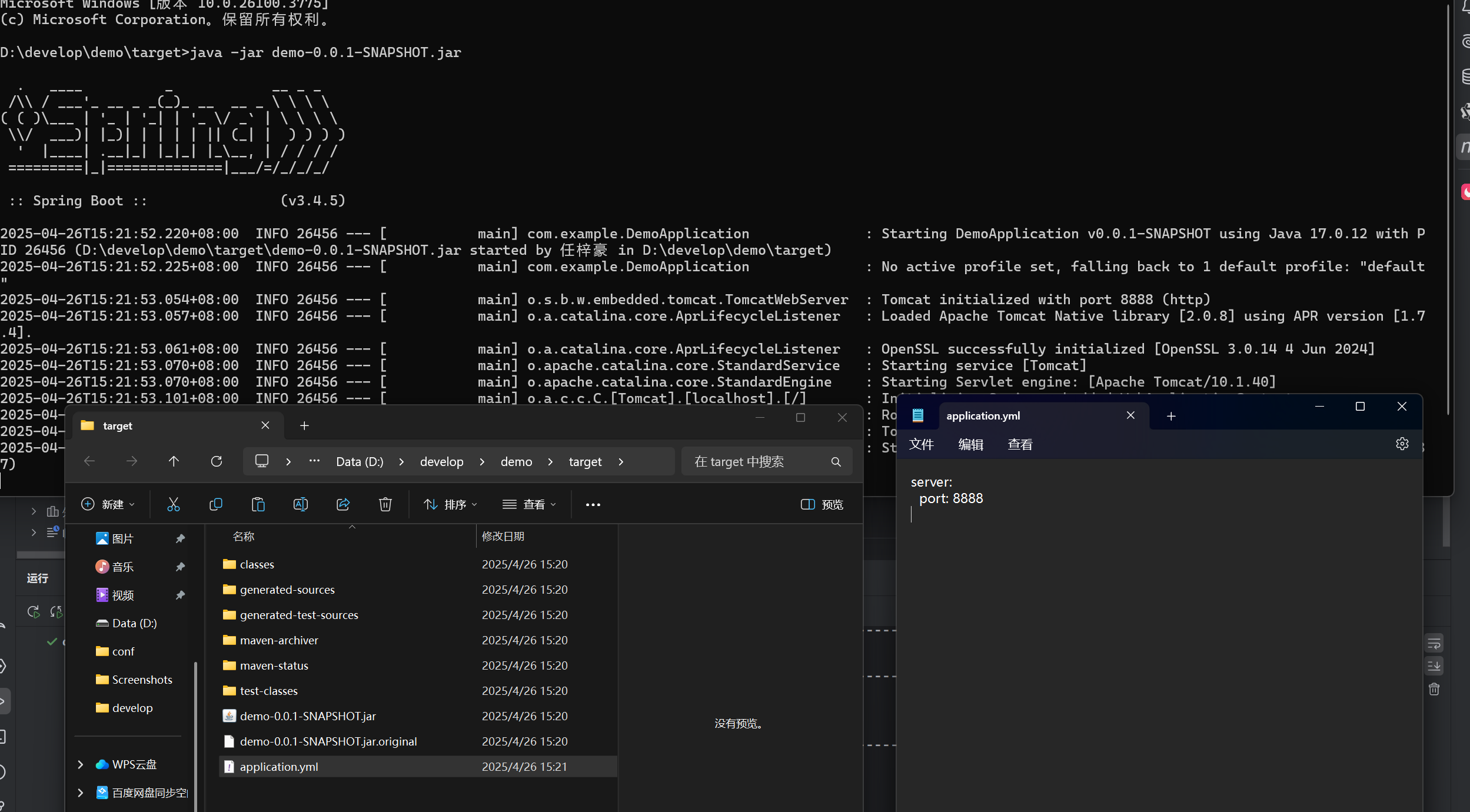1470x812 pixels.
Task: Toggle the 预览 preview pane button
Action: [x=822, y=504]
